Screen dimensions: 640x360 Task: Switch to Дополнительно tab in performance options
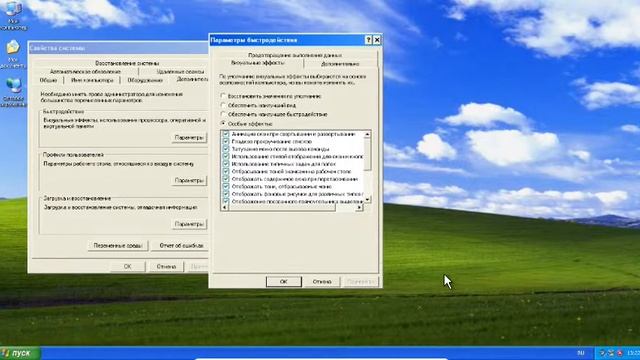coord(340,64)
